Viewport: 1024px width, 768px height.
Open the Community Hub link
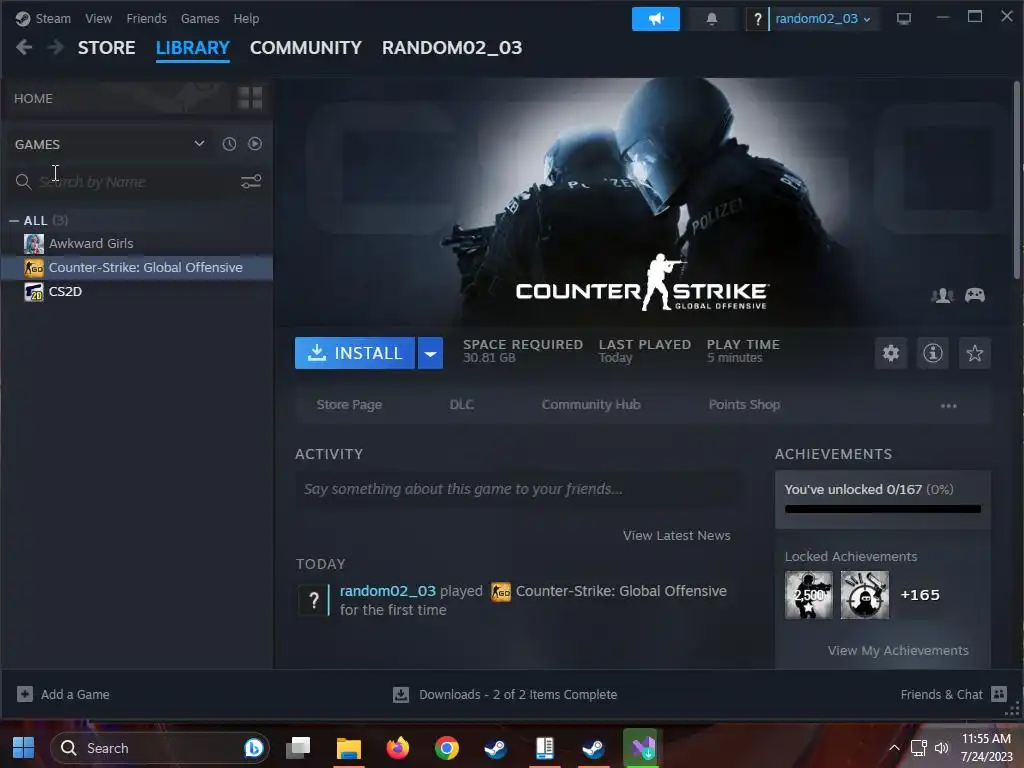(x=591, y=405)
